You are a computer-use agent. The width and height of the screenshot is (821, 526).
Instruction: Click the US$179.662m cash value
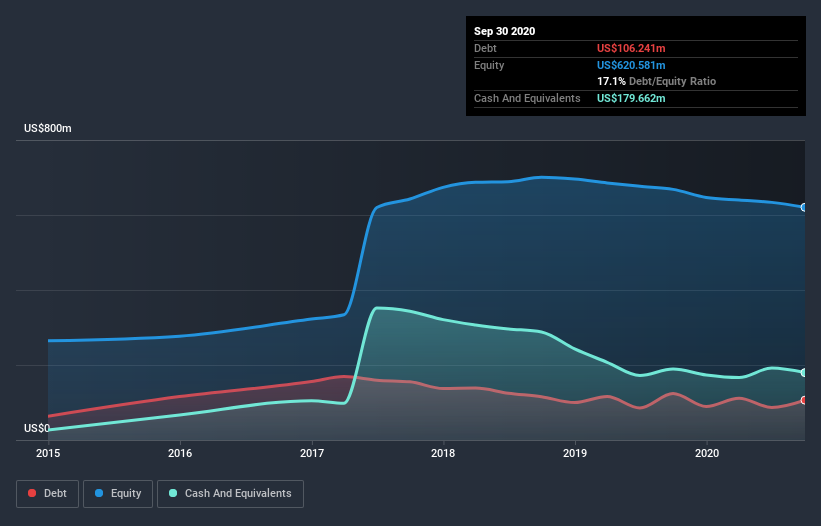coord(631,98)
